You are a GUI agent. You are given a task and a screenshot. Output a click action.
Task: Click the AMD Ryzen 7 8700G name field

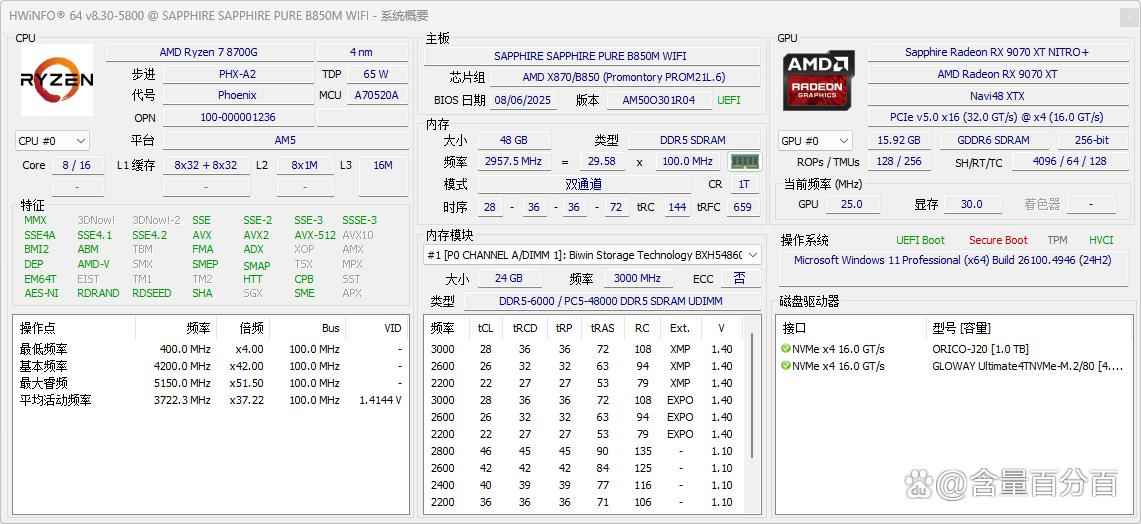210,52
